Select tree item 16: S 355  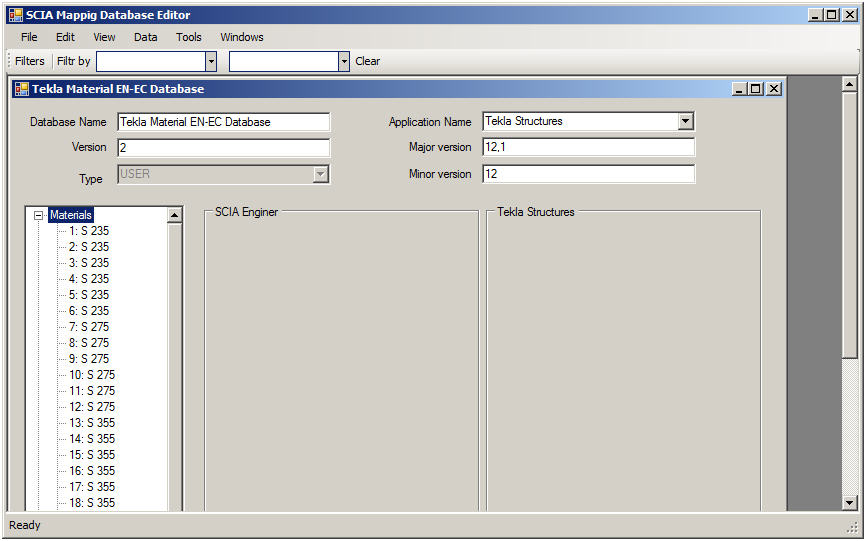(x=92, y=471)
